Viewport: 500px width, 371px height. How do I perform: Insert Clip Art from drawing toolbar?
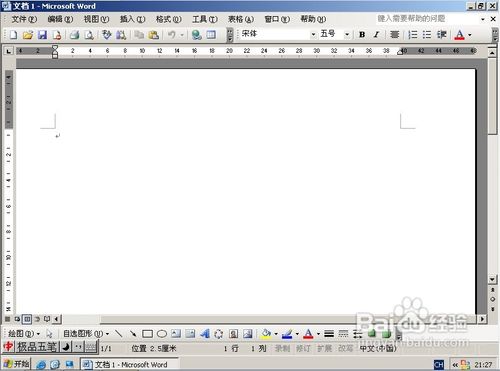[x=234, y=333]
